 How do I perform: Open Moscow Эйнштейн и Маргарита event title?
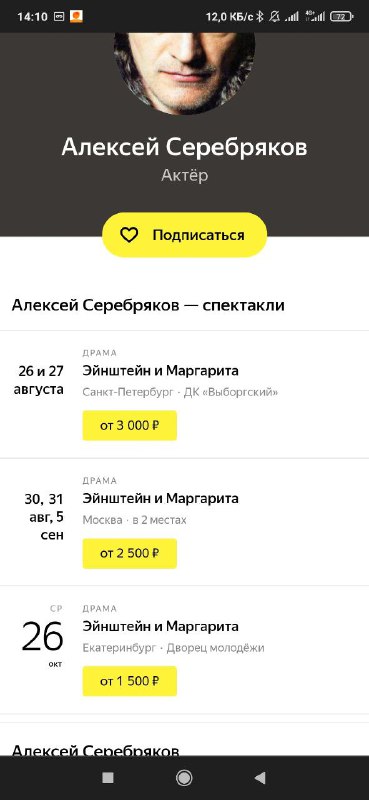[x=160, y=498]
